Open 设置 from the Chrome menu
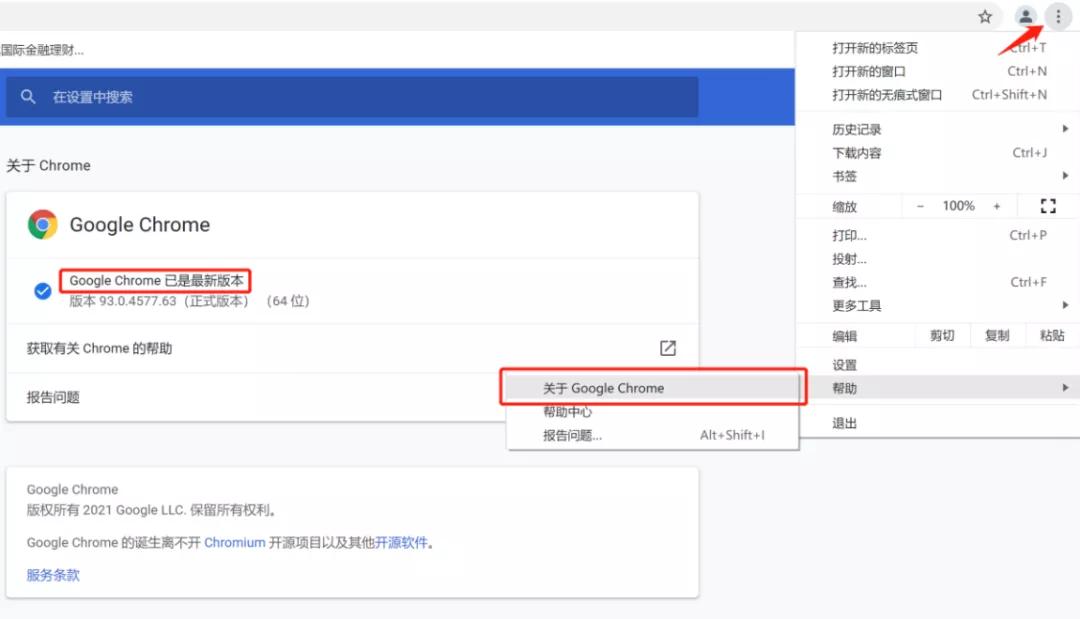The width and height of the screenshot is (1080, 619). coord(938,365)
